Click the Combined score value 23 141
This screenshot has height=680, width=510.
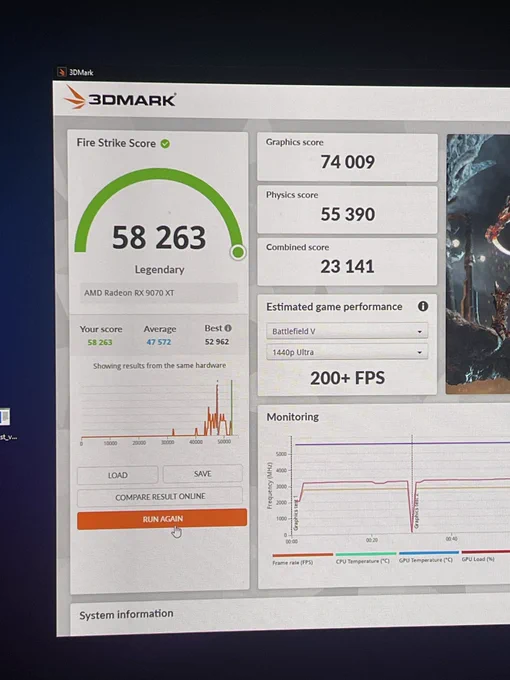[x=347, y=266]
